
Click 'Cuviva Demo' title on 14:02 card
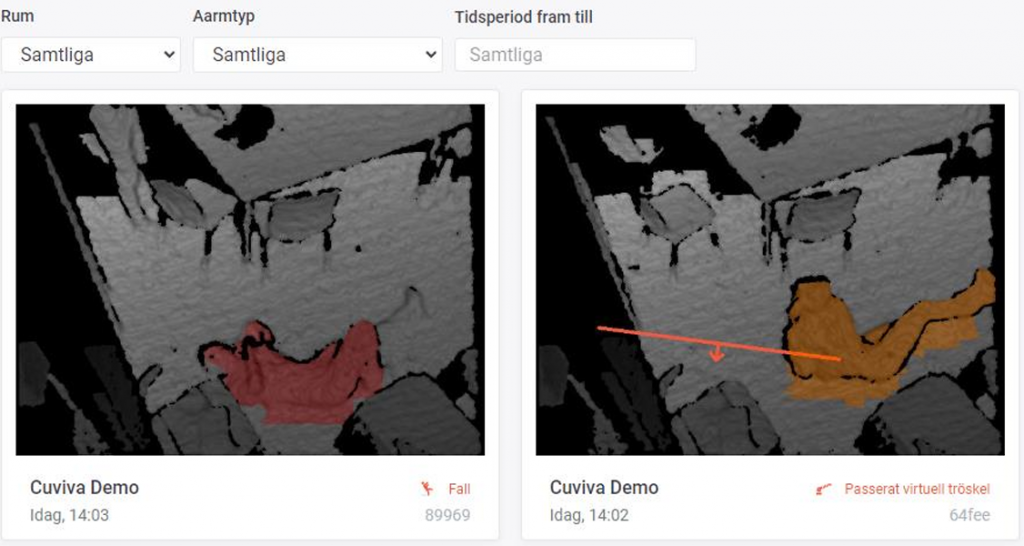click(x=604, y=488)
